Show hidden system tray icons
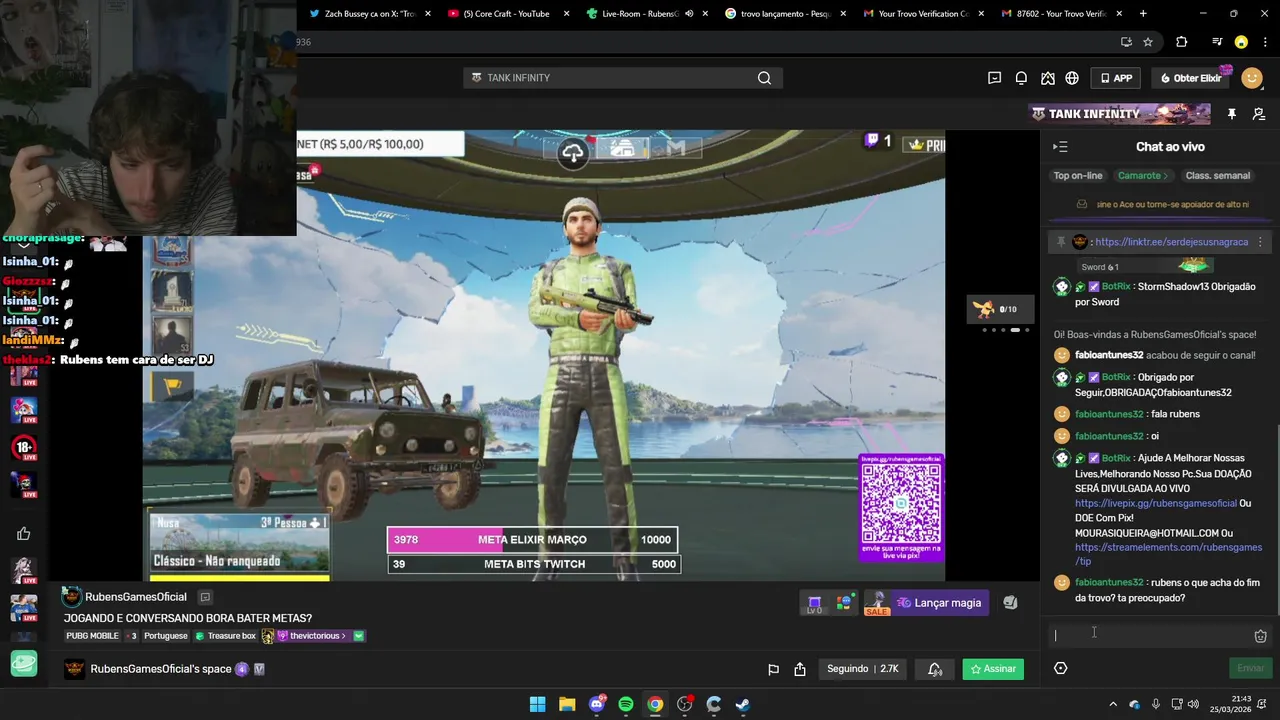Image resolution: width=1280 pixels, height=720 pixels. tap(1113, 704)
